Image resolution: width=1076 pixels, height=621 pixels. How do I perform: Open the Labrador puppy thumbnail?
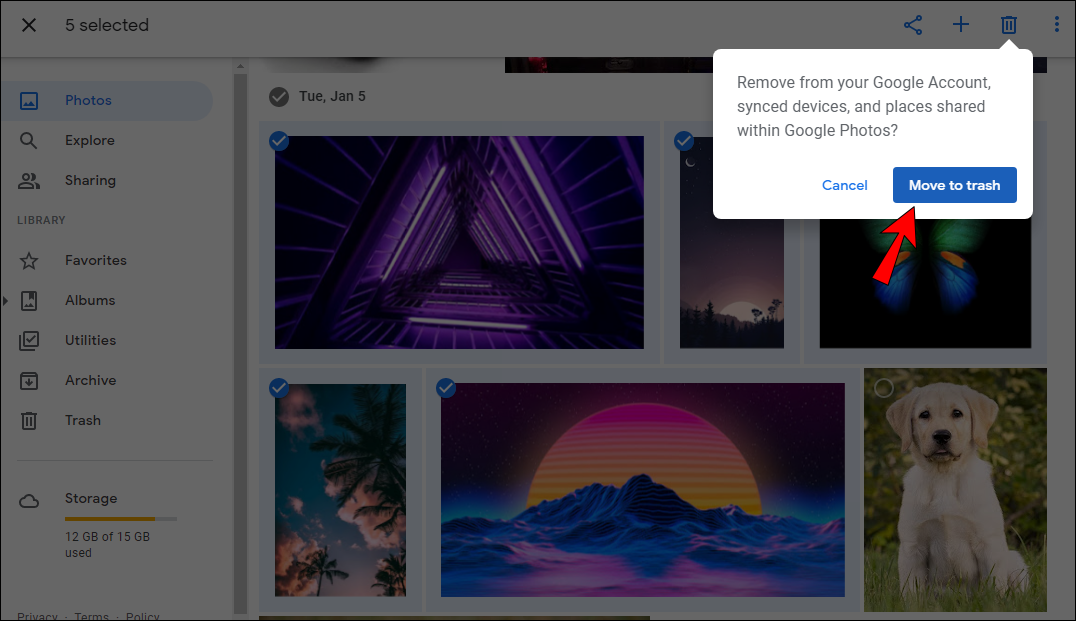pos(955,490)
